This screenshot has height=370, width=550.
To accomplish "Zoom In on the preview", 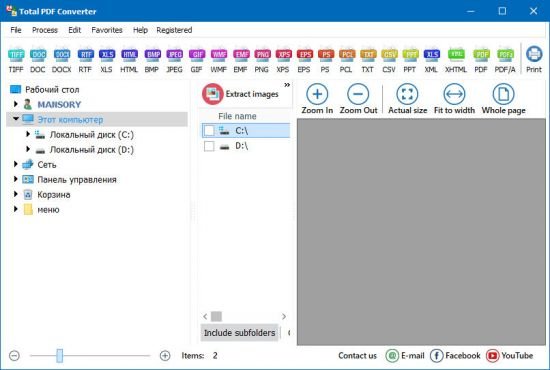I will pos(317,99).
